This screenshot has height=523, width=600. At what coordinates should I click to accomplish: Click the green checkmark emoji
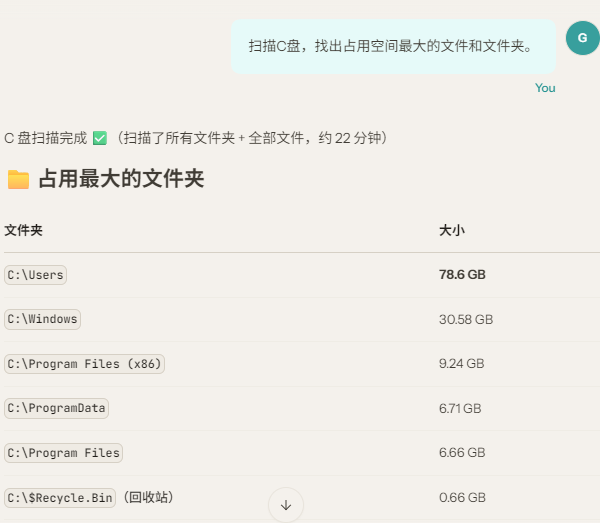click(100, 138)
